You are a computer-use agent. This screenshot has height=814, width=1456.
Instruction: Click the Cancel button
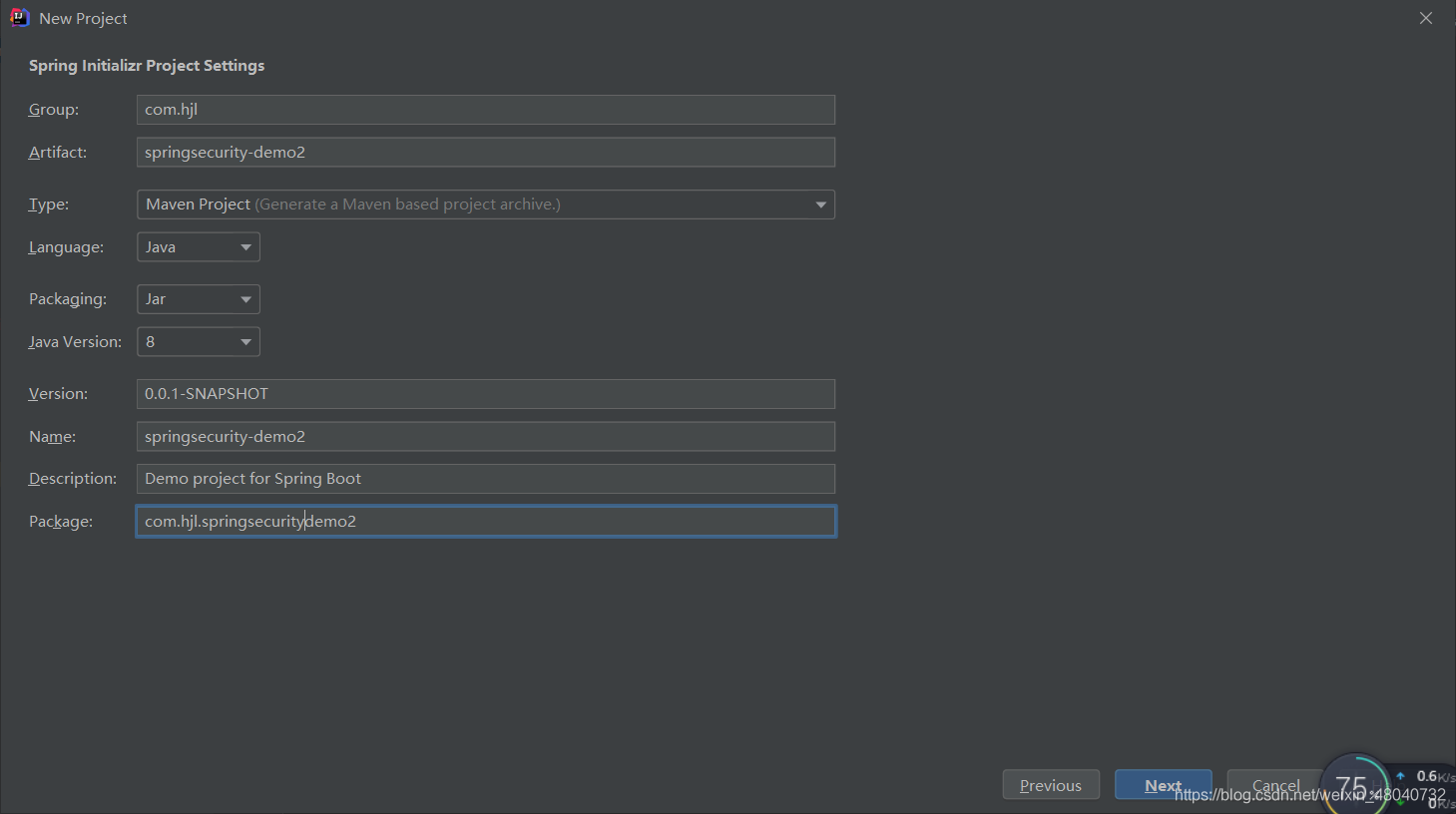[1275, 785]
